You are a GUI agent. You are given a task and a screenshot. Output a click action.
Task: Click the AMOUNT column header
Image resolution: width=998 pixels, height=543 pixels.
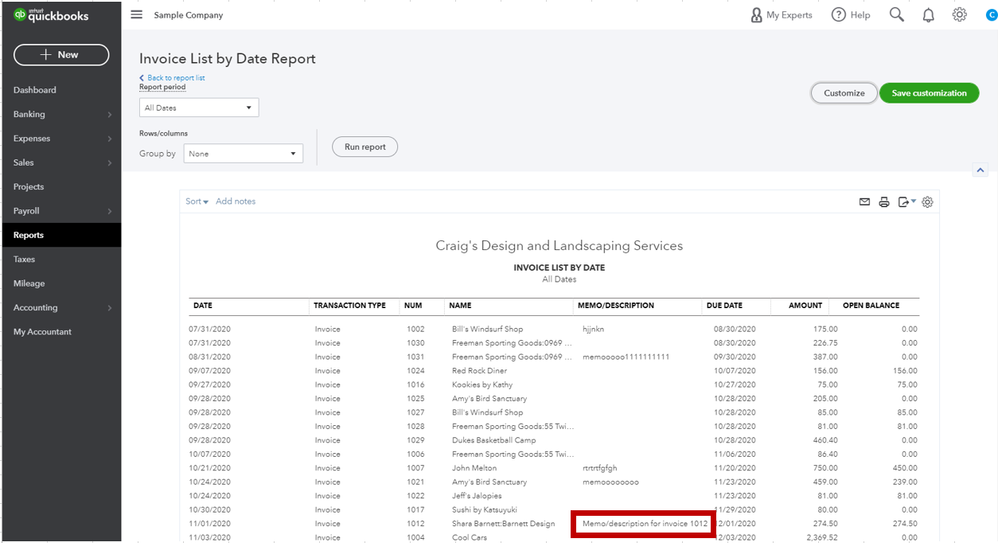tap(805, 306)
